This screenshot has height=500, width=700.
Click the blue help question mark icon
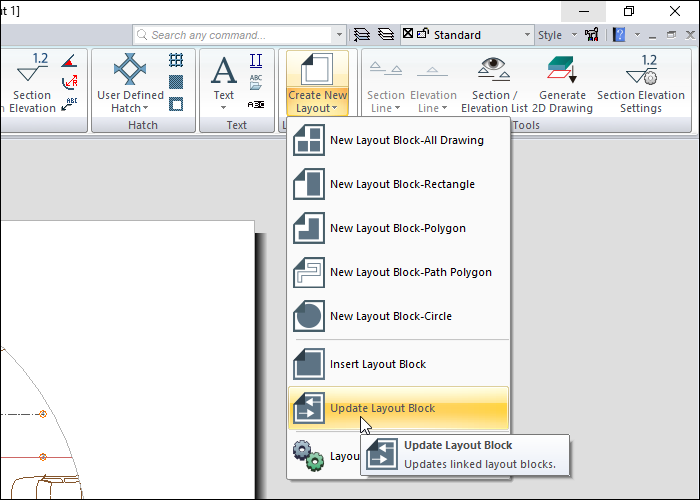[x=620, y=35]
